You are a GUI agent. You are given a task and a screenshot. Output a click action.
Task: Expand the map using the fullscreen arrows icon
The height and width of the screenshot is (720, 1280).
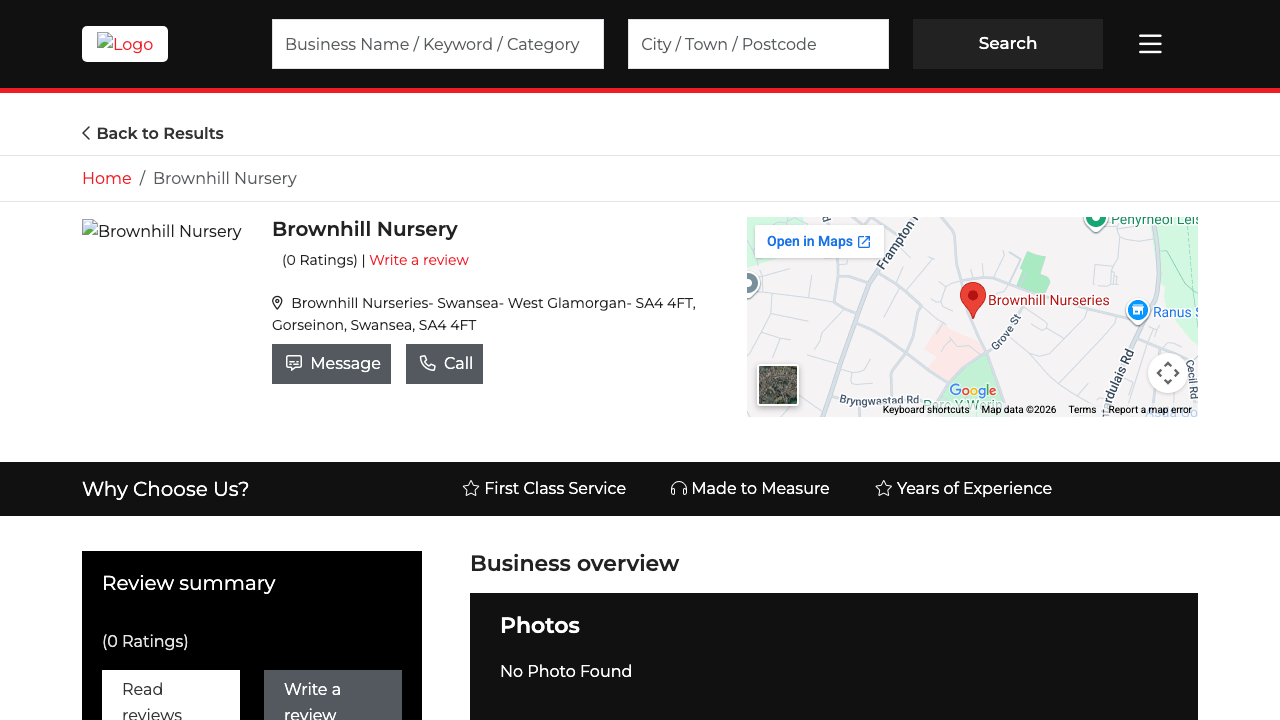[x=1167, y=372]
